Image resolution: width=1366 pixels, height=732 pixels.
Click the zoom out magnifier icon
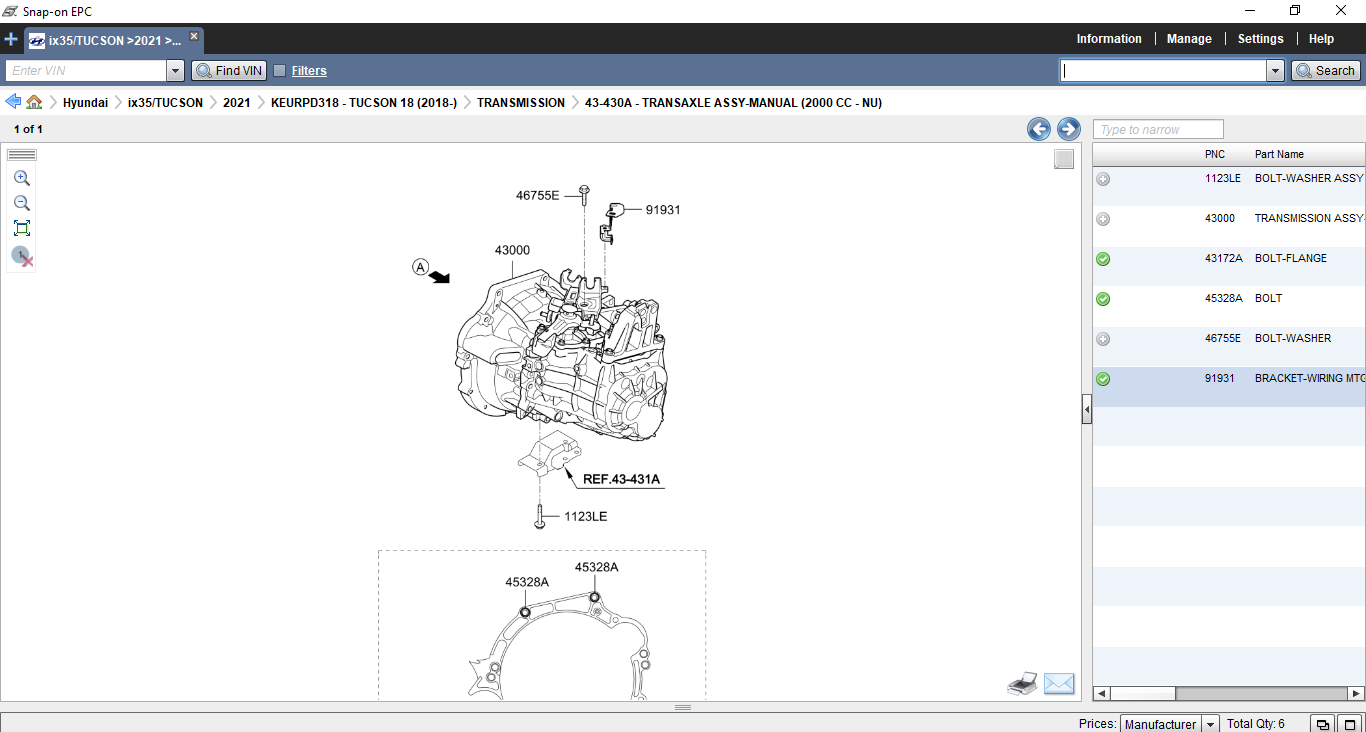(x=22, y=203)
